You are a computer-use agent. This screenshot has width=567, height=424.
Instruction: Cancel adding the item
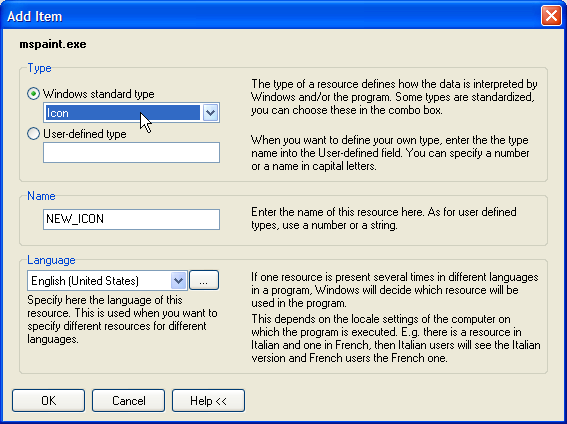point(128,401)
